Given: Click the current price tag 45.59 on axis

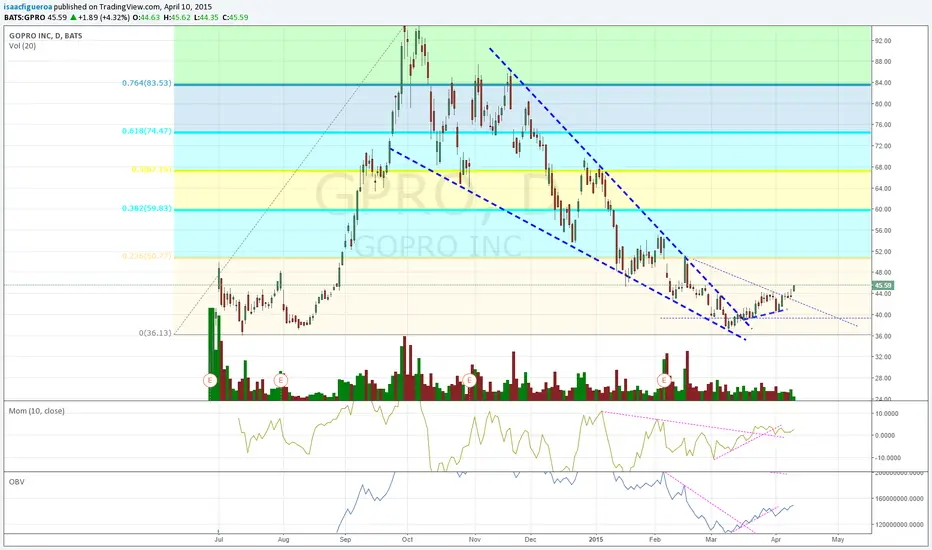Looking at the screenshot, I should [883, 285].
